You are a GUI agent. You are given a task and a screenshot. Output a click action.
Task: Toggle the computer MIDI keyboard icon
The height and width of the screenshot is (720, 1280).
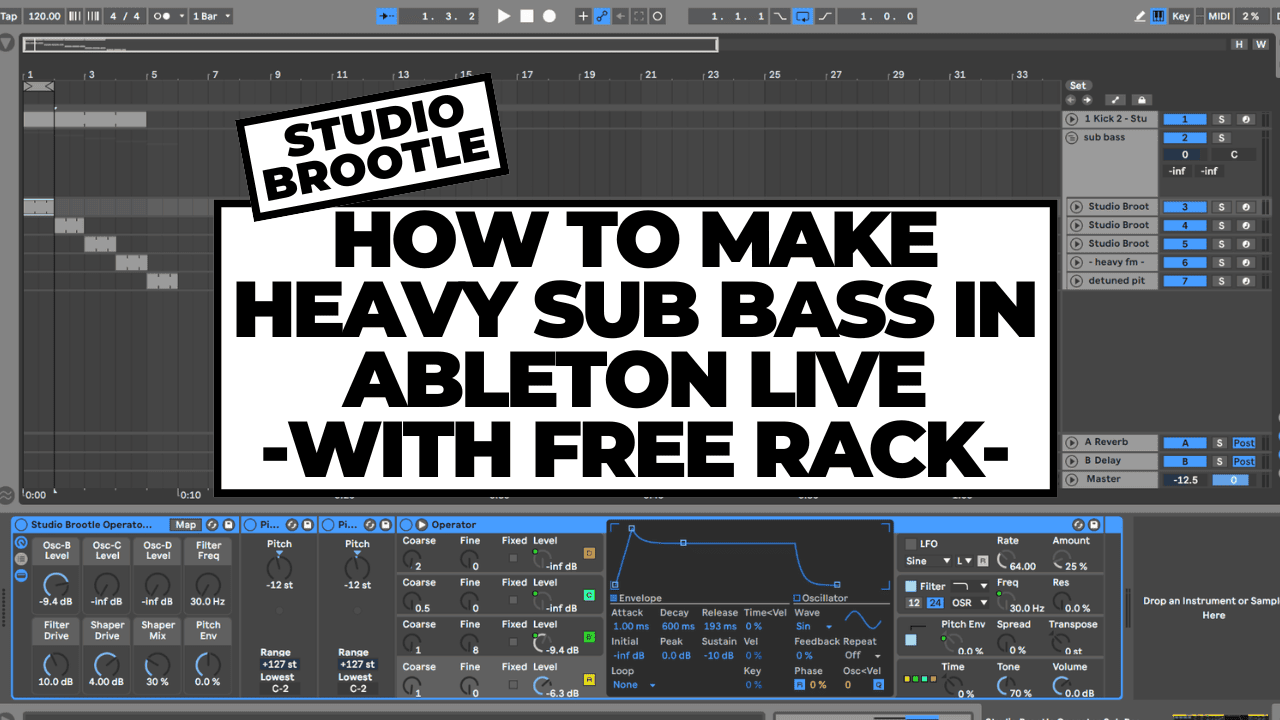tap(1158, 16)
